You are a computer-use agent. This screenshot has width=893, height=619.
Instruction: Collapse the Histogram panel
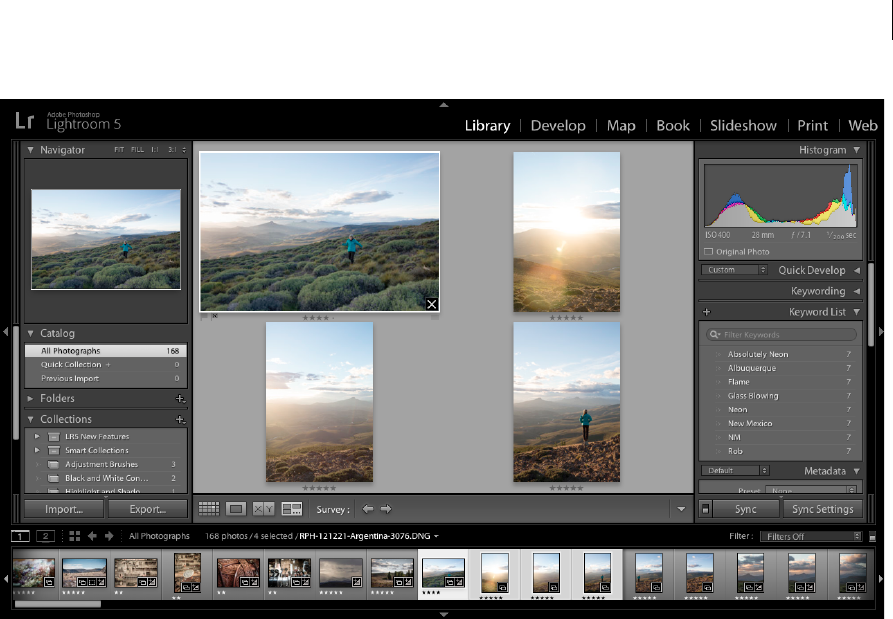point(857,150)
